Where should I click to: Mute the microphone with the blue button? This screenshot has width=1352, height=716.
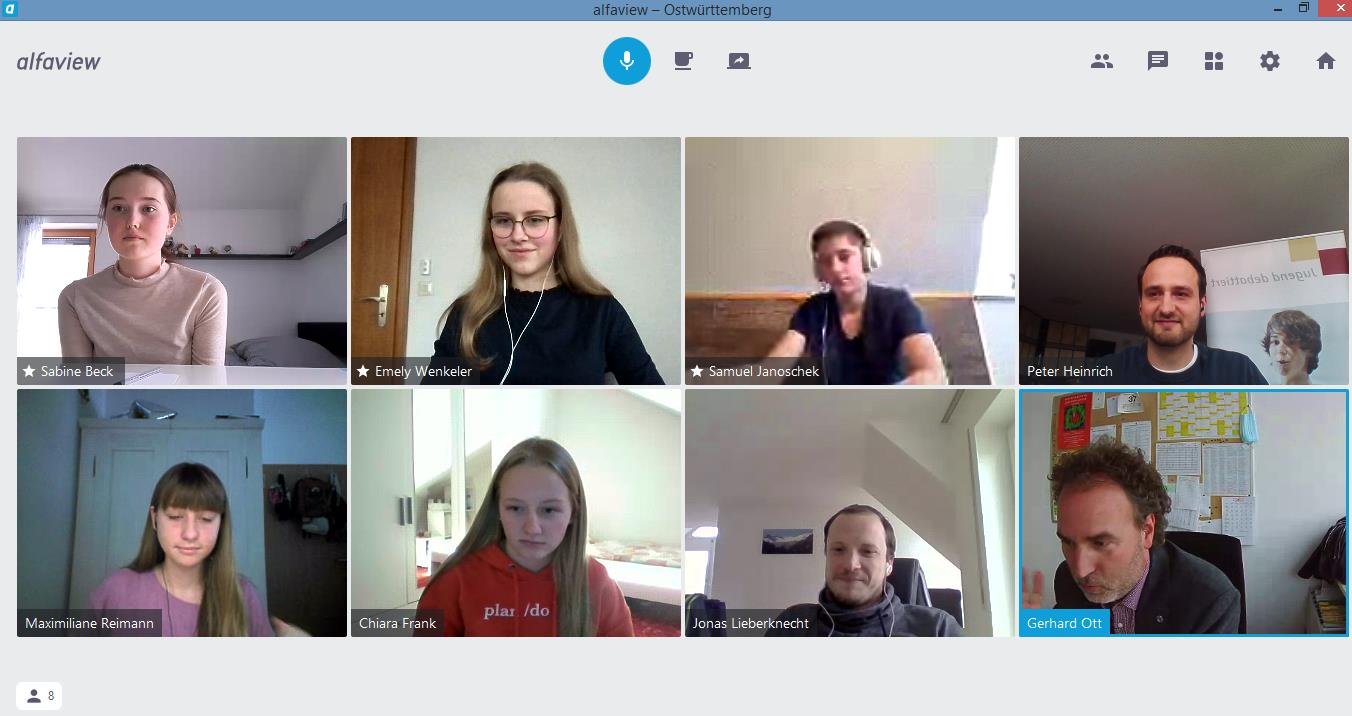627,61
